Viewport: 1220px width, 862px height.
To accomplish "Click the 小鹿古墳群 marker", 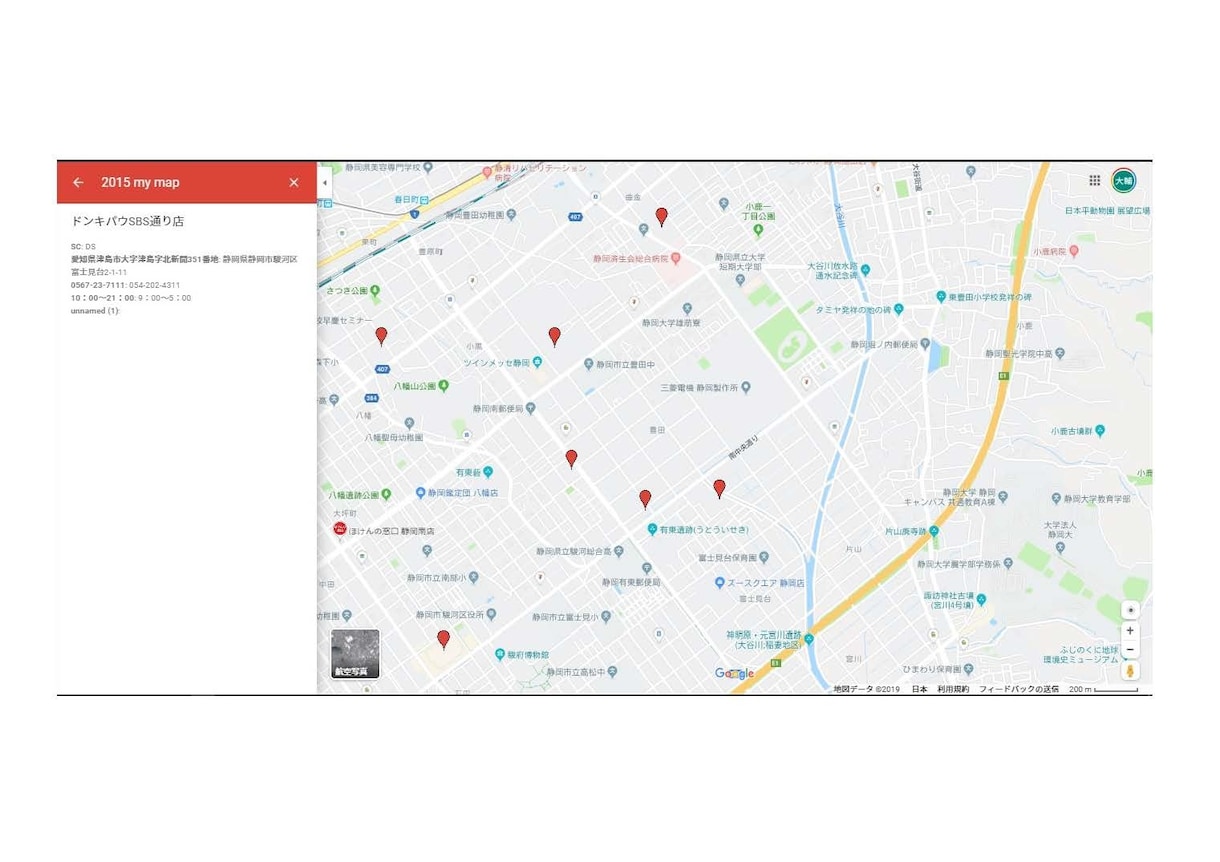I will click(x=1100, y=431).
